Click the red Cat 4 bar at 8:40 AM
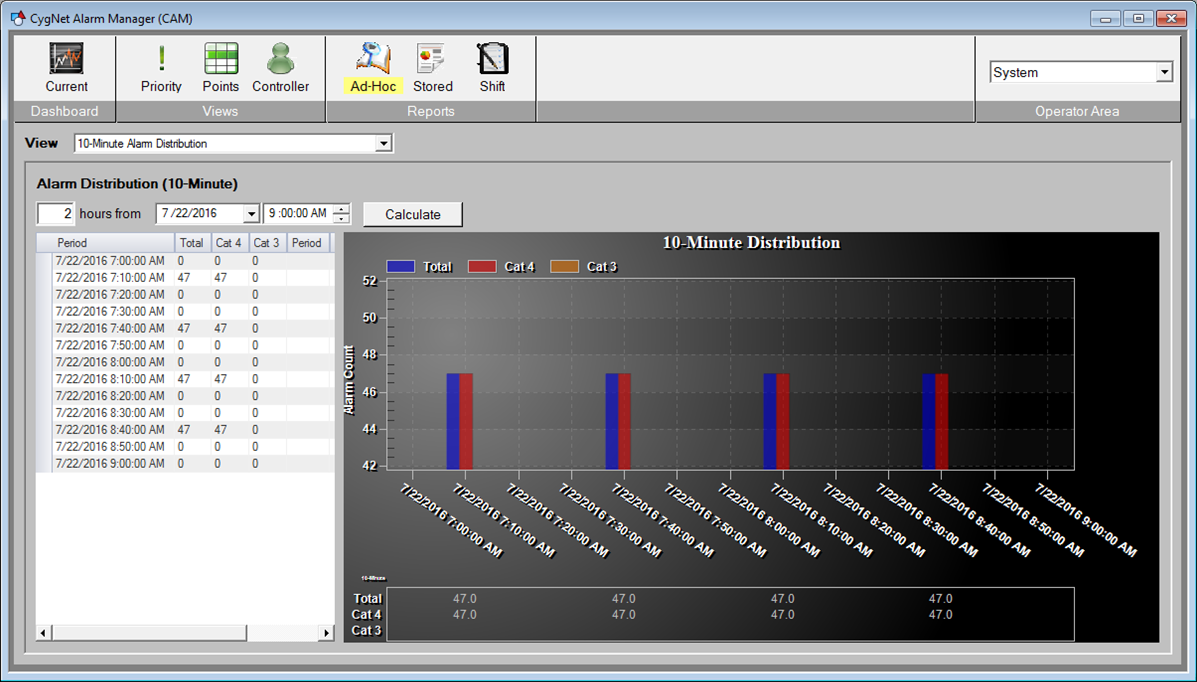Image resolution: width=1197 pixels, height=682 pixels. pyautogui.click(x=941, y=422)
